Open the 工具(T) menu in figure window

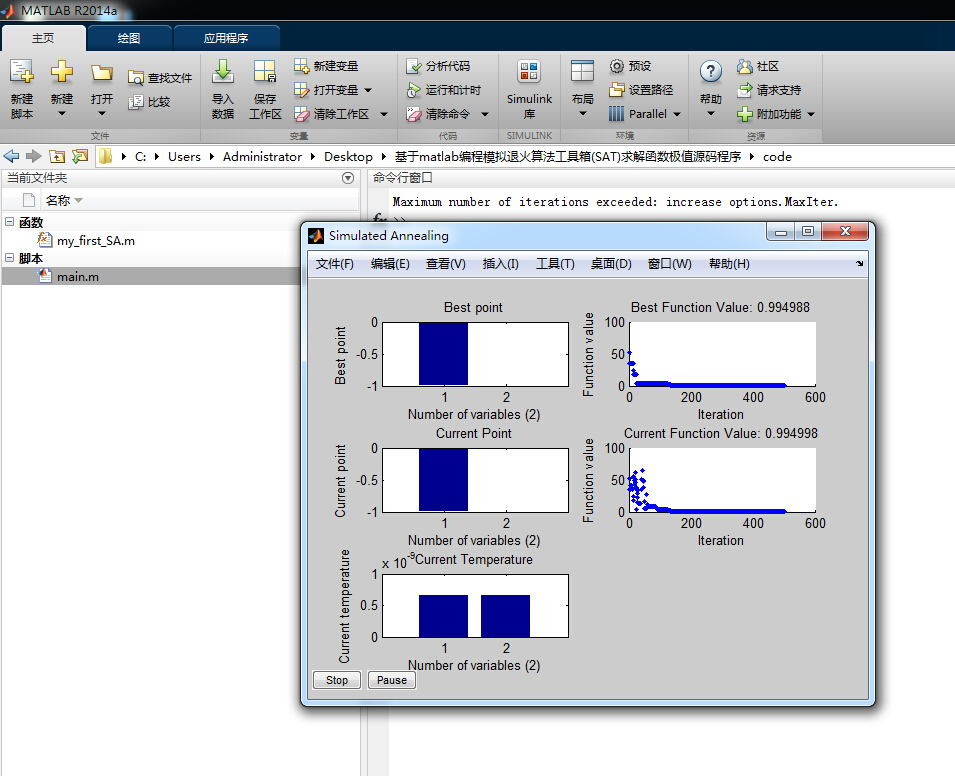555,264
